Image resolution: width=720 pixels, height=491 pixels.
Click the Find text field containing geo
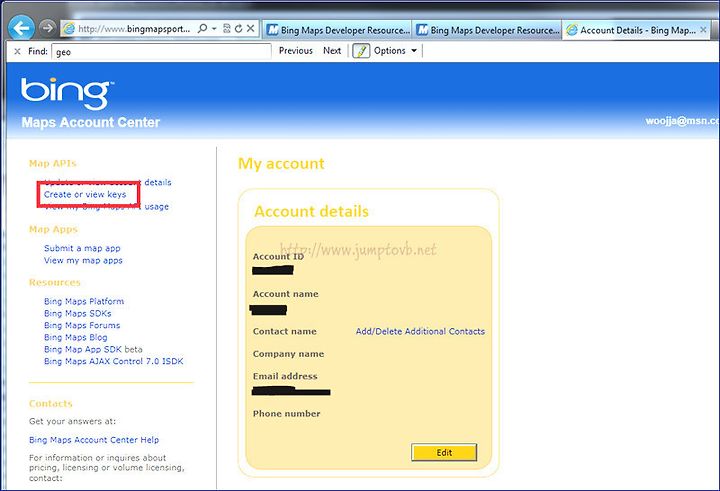pos(161,51)
